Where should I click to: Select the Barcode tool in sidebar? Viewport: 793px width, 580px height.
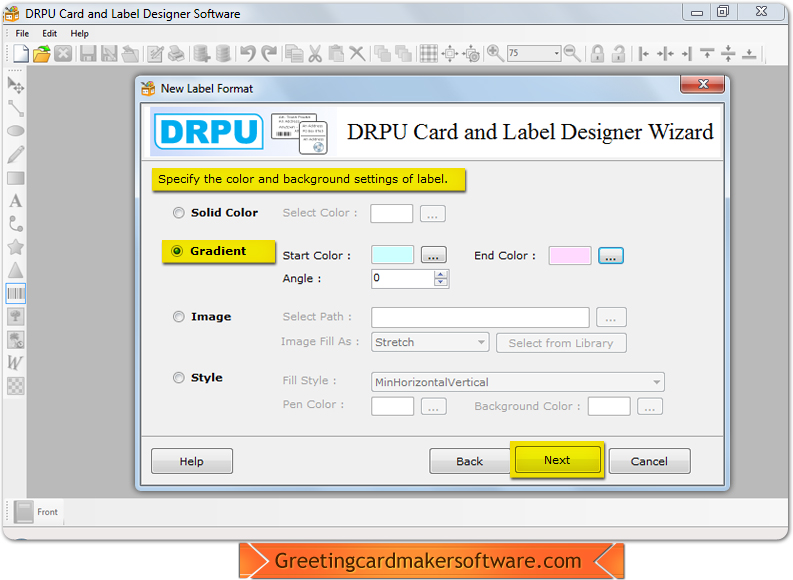[16, 294]
